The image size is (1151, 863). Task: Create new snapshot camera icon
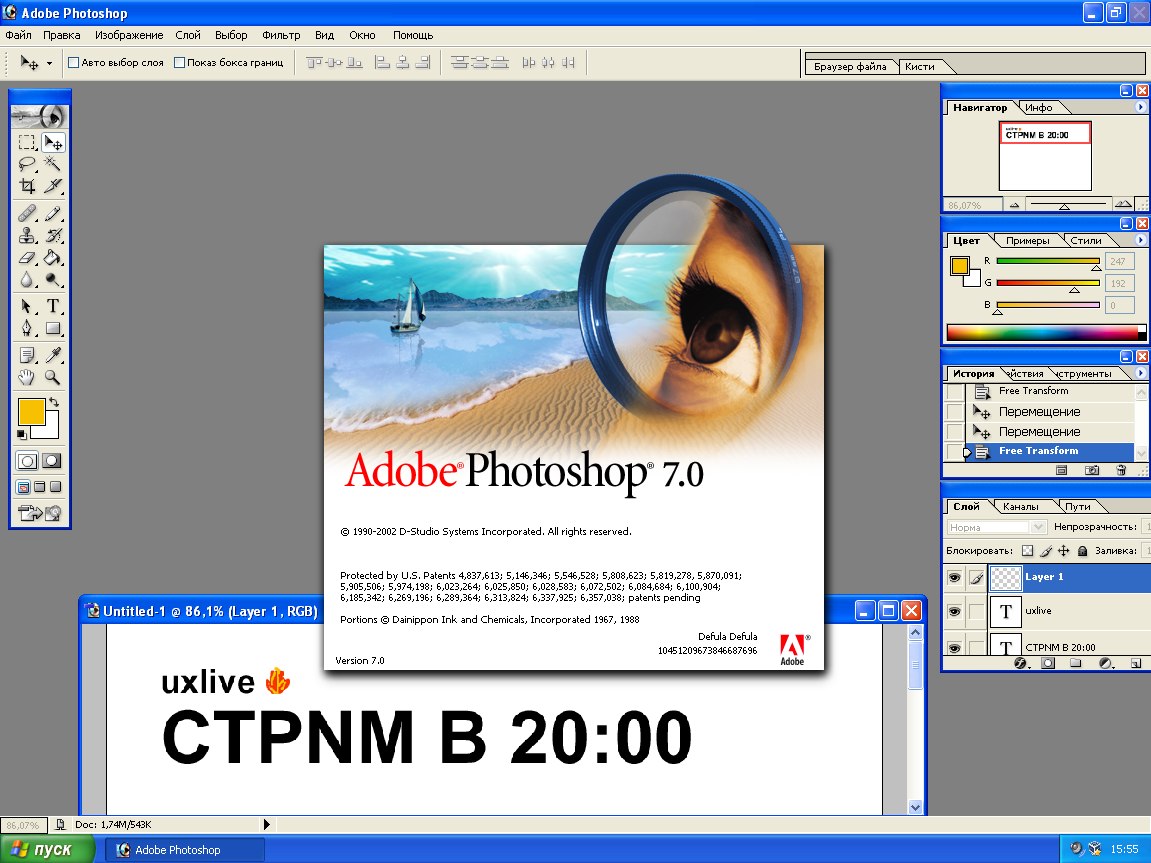pos(1092,470)
